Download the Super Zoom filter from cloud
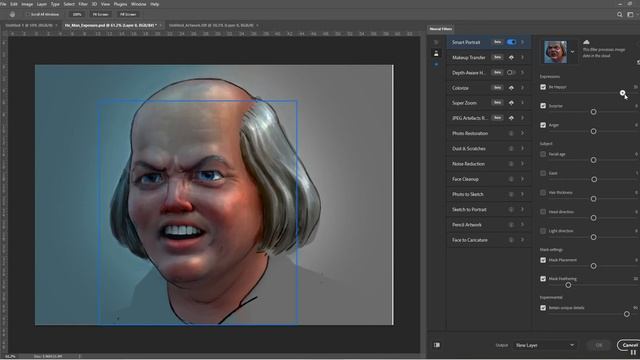 coord(511,103)
